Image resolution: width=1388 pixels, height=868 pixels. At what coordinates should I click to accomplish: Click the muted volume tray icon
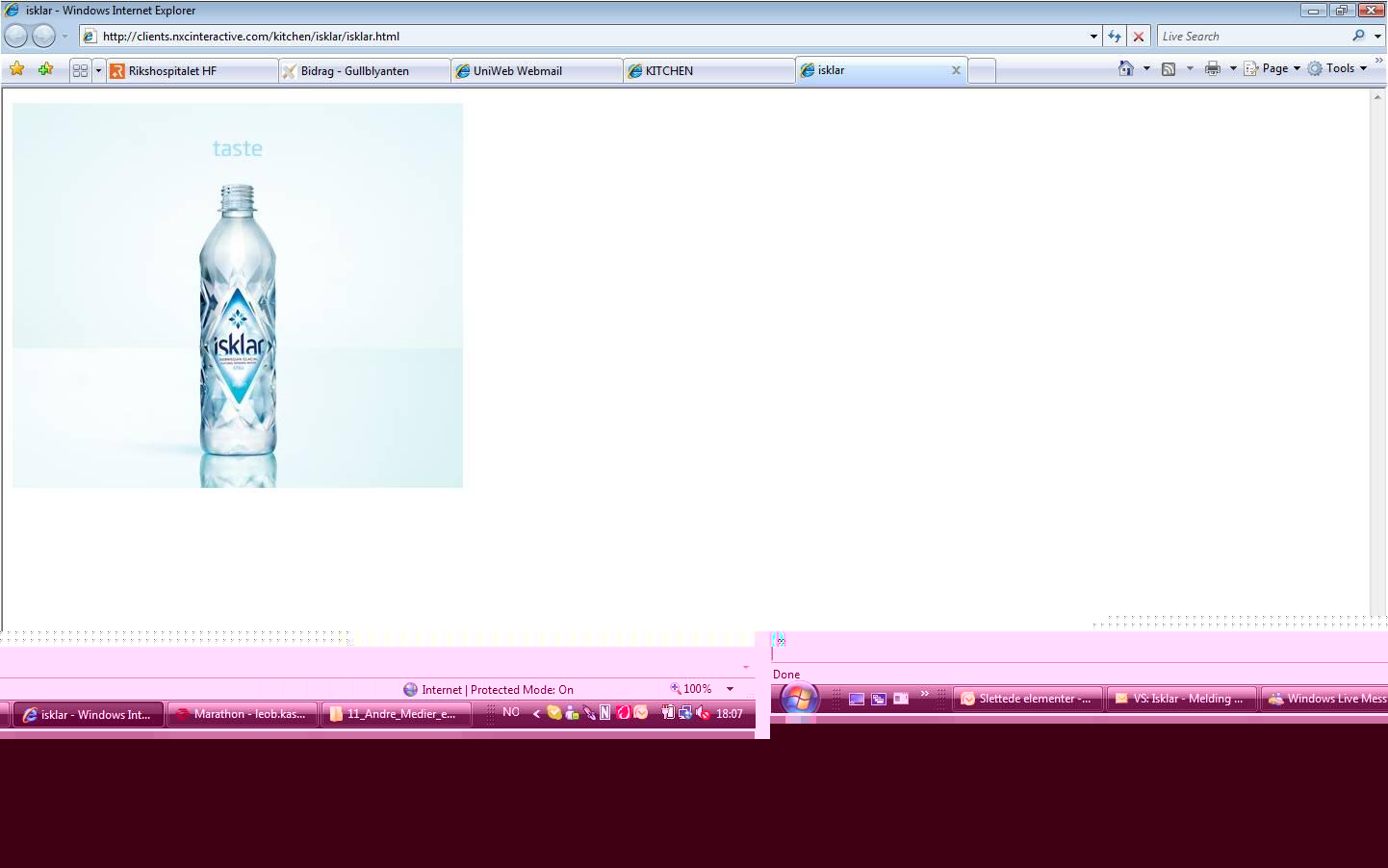click(703, 713)
